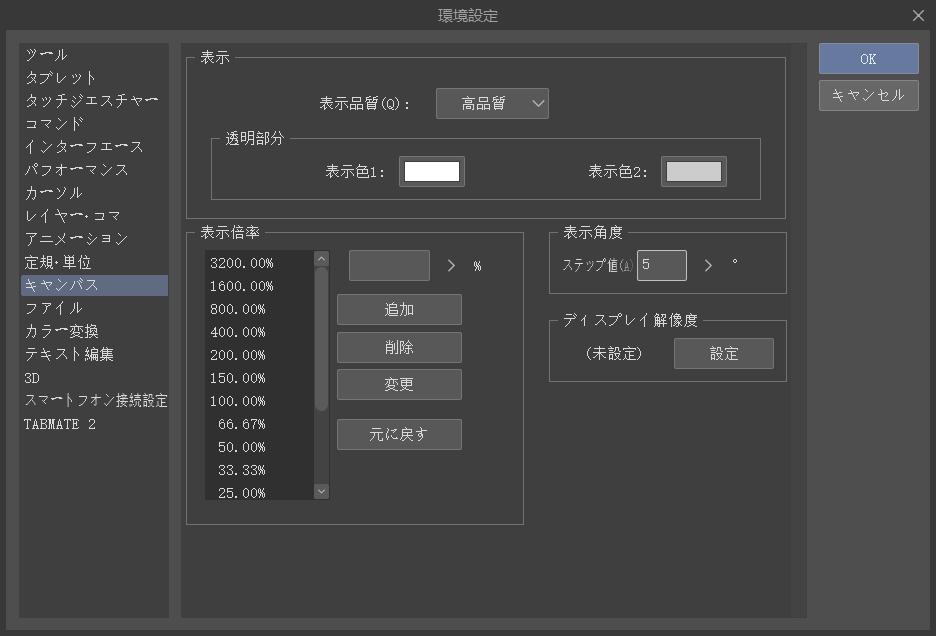Screen dimensions: 936x636
Task: Click the zoom list scroll down arrow
Action: point(321,491)
